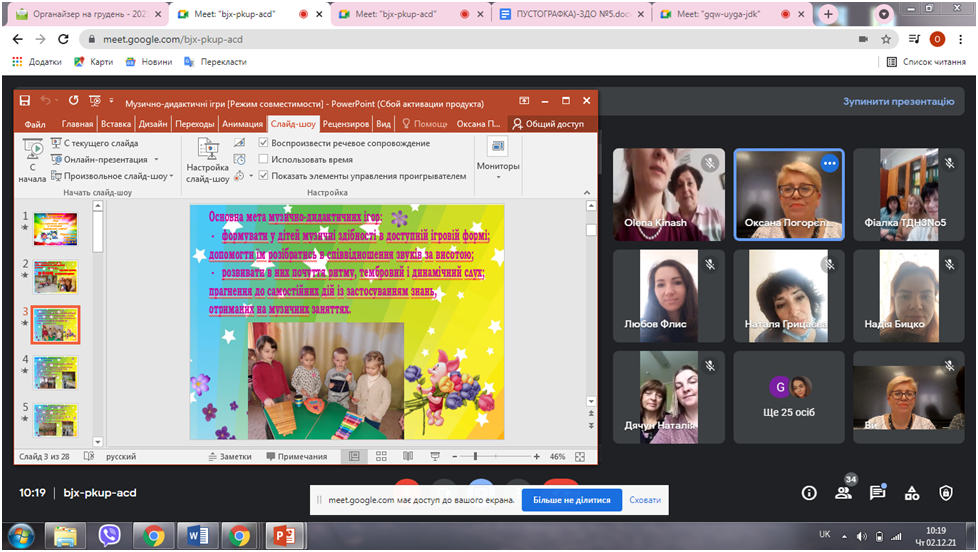Image resolution: width=978 pixels, height=552 pixels.
Task: Bookmark this page star icon
Action: 886,39
